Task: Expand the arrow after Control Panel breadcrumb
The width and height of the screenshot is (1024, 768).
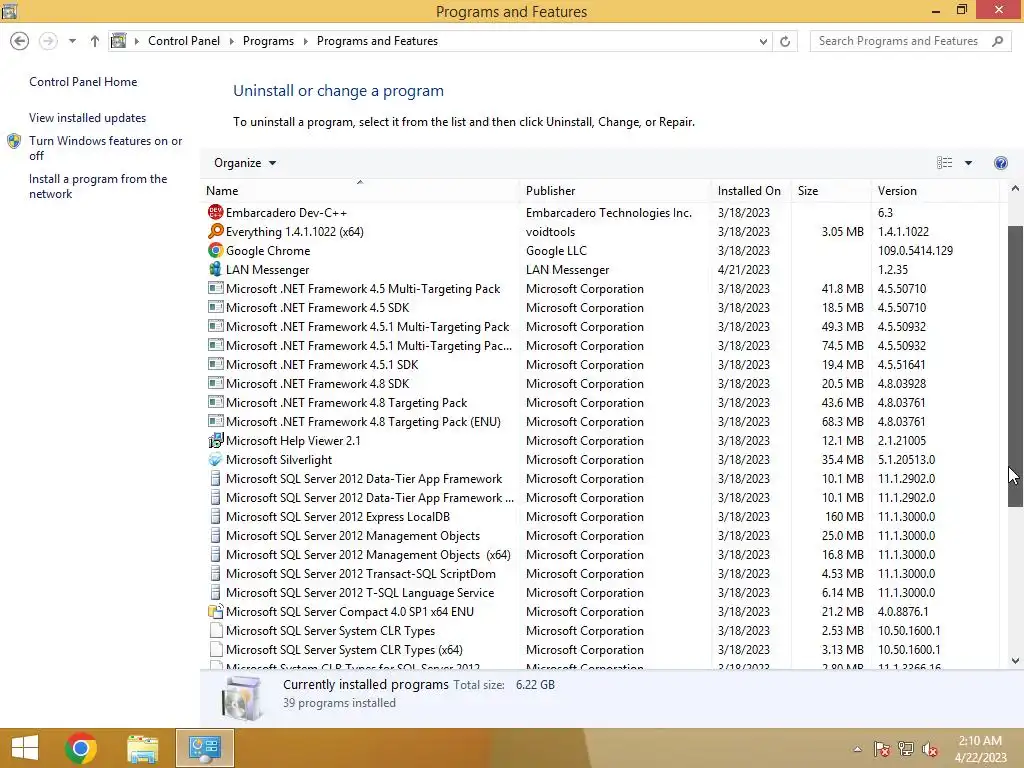Action: point(231,41)
